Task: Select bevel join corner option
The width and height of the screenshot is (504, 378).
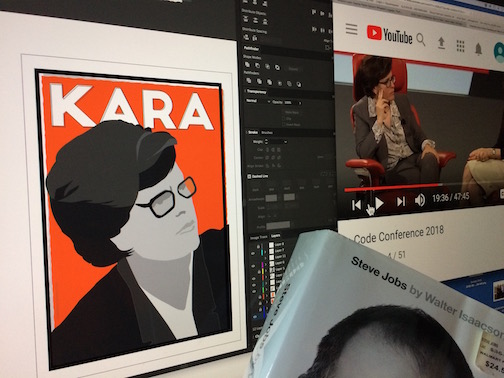Action: pyautogui.click(x=278, y=158)
